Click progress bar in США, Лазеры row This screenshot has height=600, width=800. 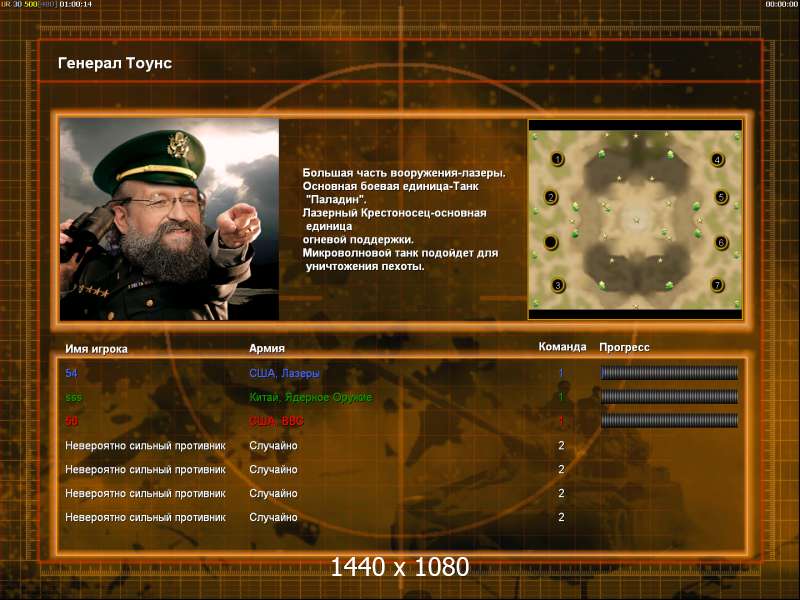pos(669,373)
